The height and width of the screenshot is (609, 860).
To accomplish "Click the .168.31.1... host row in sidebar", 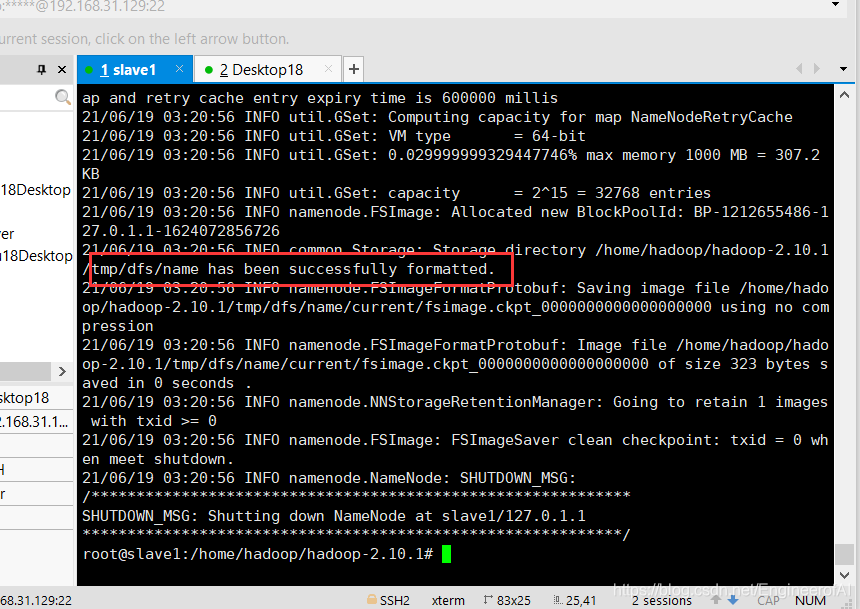I will 36,421.
